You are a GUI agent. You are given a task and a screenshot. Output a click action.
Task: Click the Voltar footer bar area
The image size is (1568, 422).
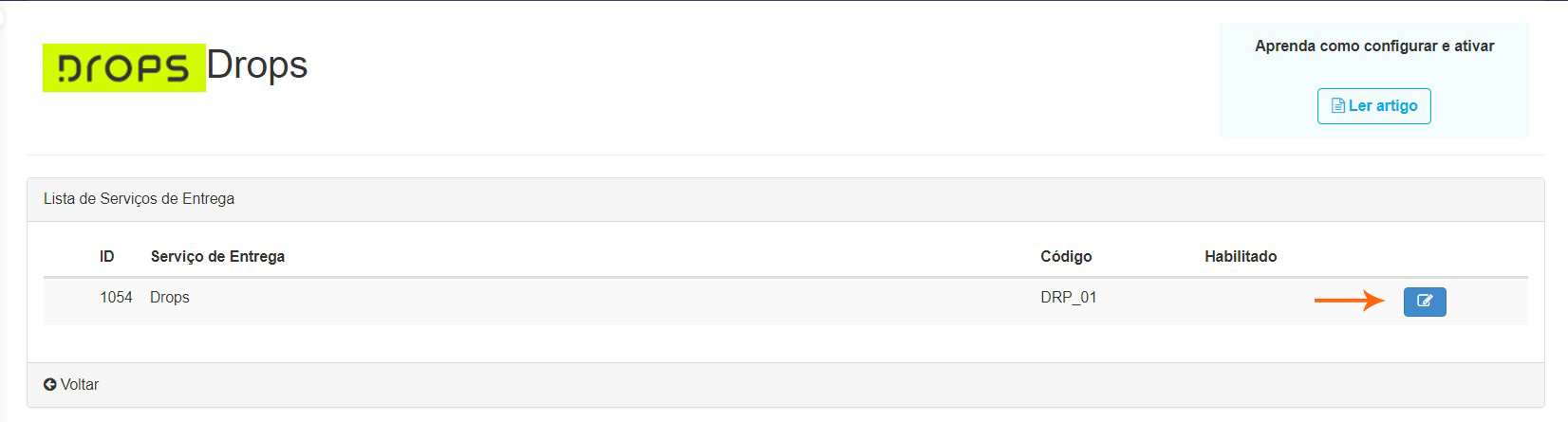click(759, 385)
